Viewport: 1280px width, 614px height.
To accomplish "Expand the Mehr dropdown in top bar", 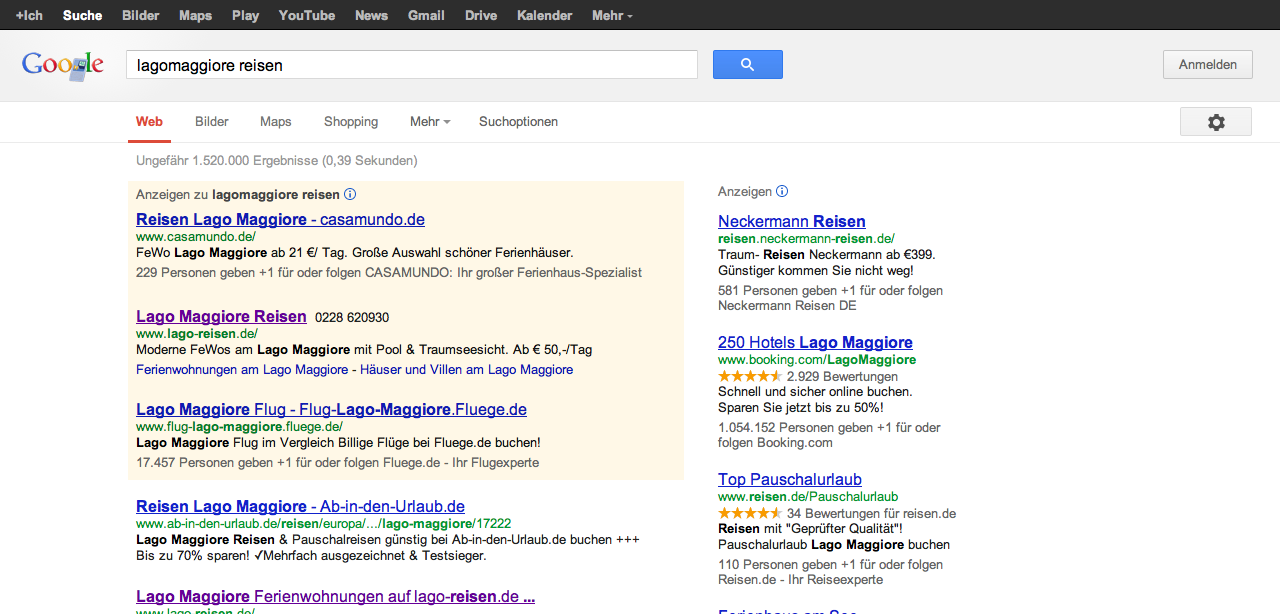I will click(x=612, y=15).
